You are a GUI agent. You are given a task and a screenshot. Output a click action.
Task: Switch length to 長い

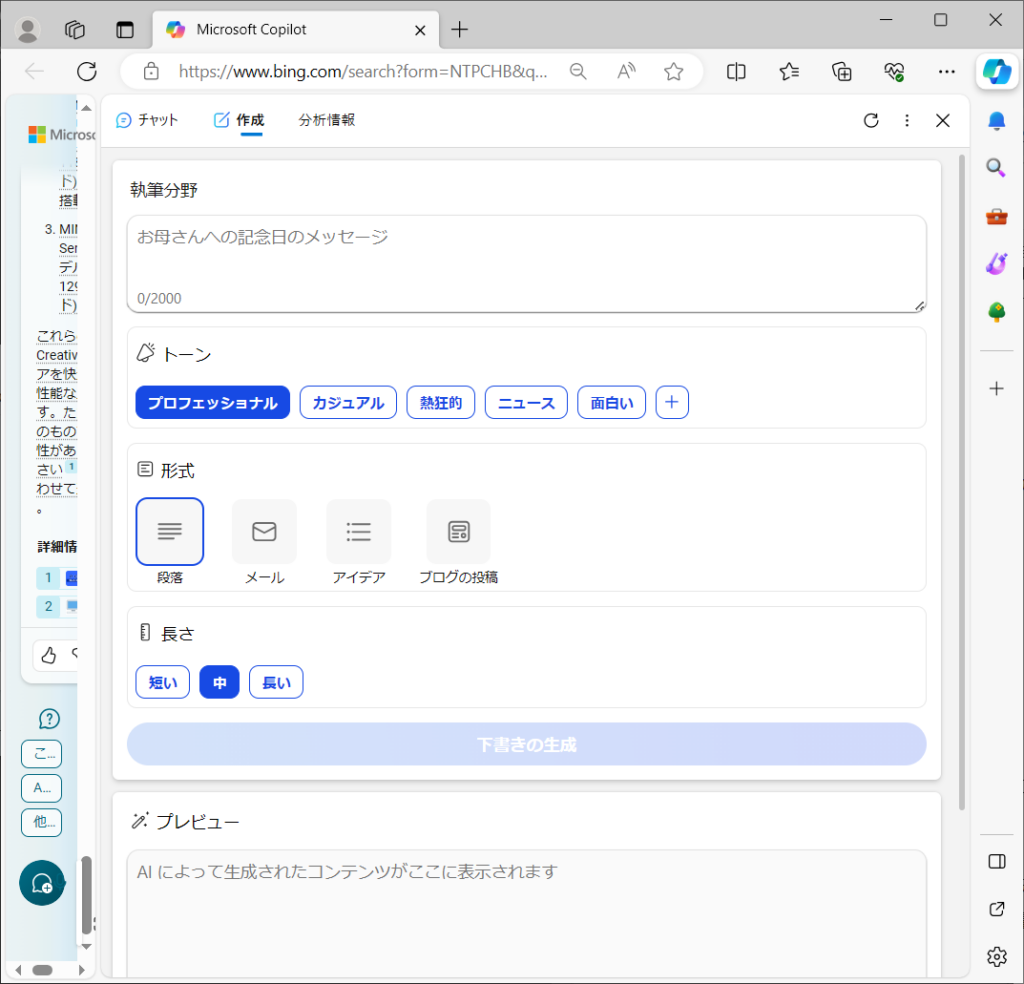click(x=276, y=681)
